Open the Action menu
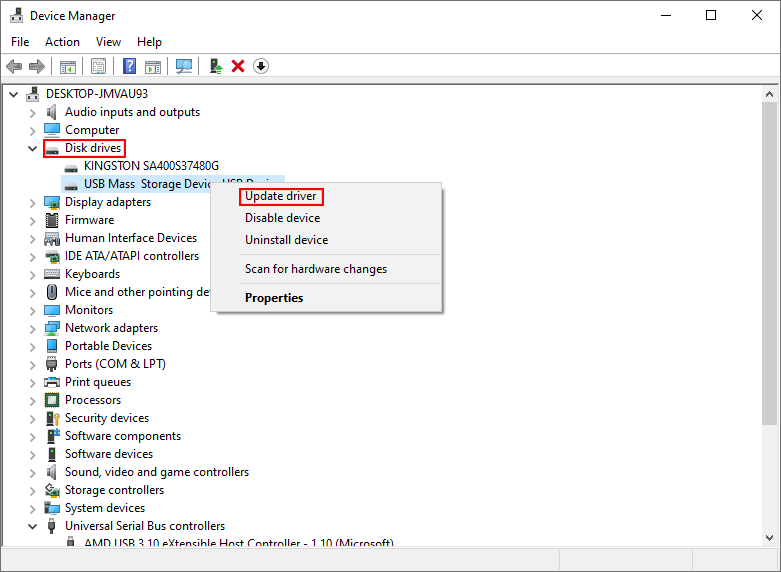The height and width of the screenshot is (572, 781). click(62, 42)
